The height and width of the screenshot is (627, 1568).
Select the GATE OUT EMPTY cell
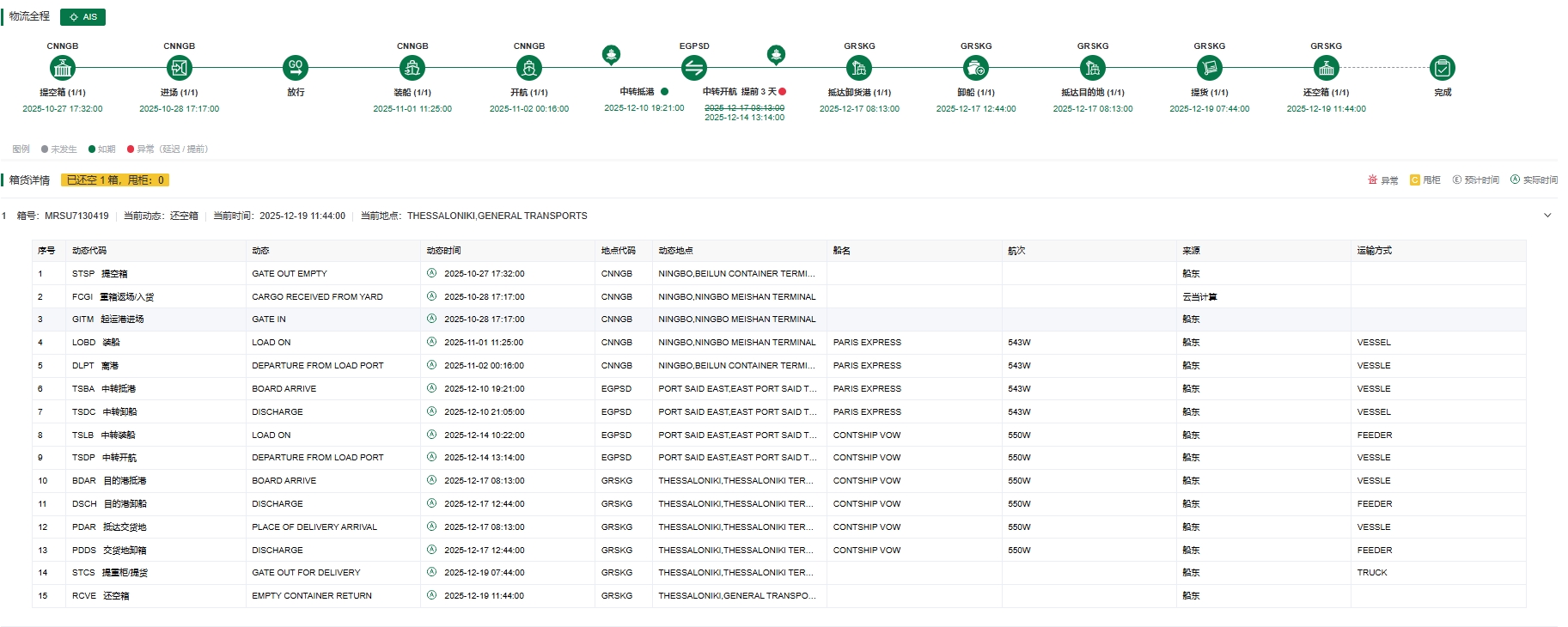tap(333, 273)
